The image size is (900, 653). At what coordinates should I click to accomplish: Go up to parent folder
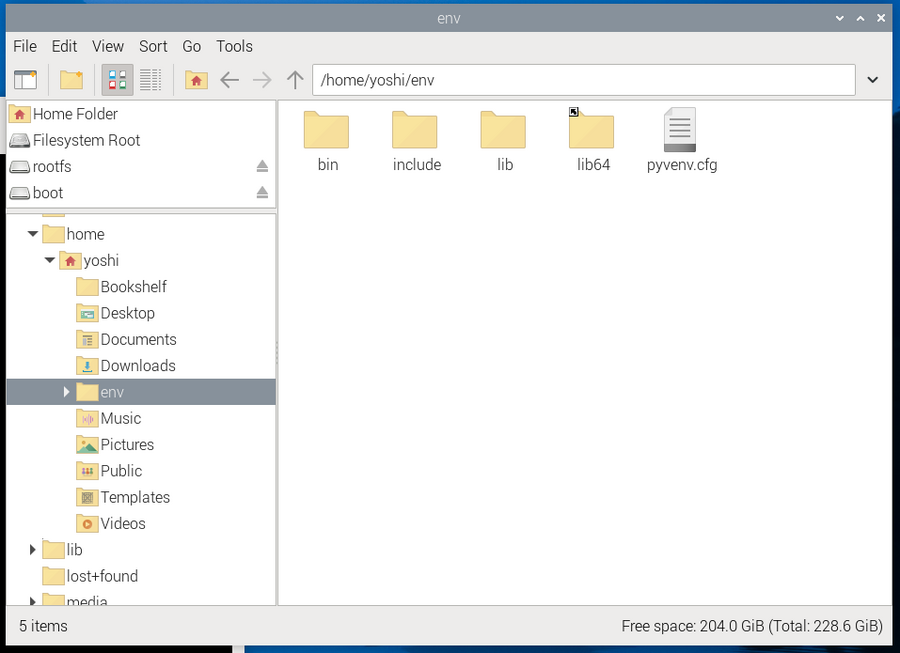[294, 80]
